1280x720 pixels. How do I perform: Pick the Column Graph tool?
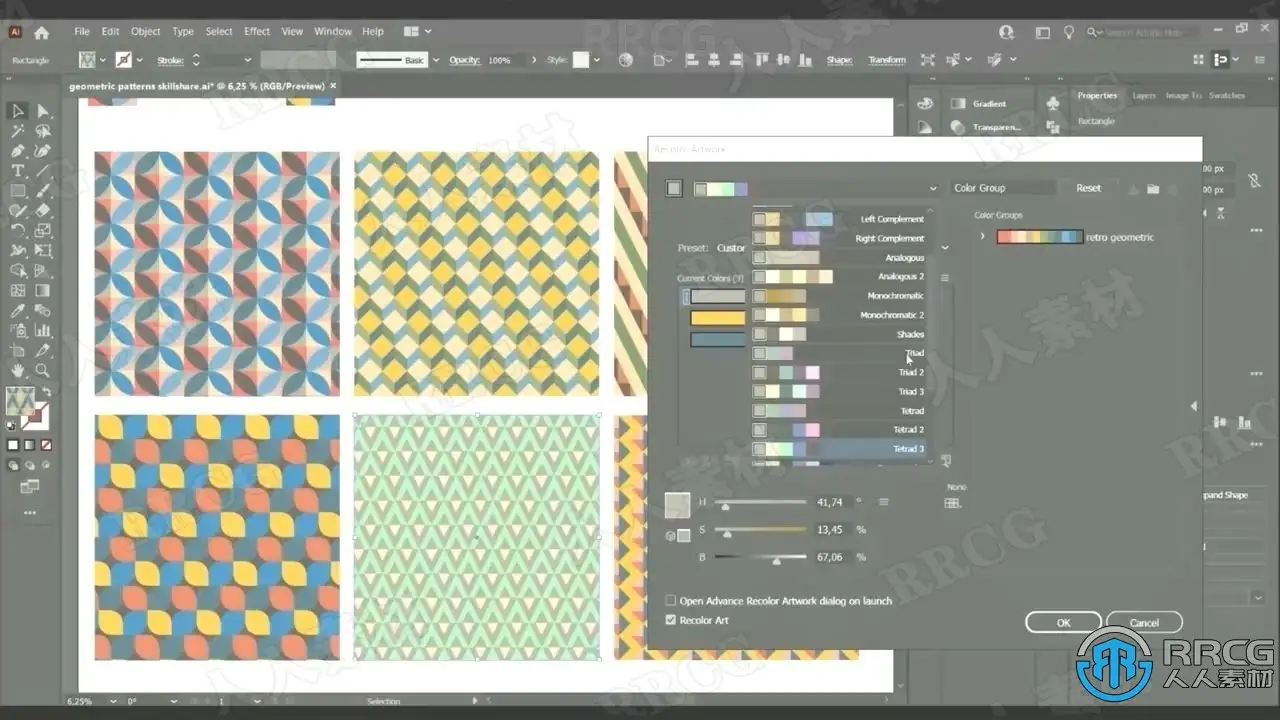pos(43,331)
